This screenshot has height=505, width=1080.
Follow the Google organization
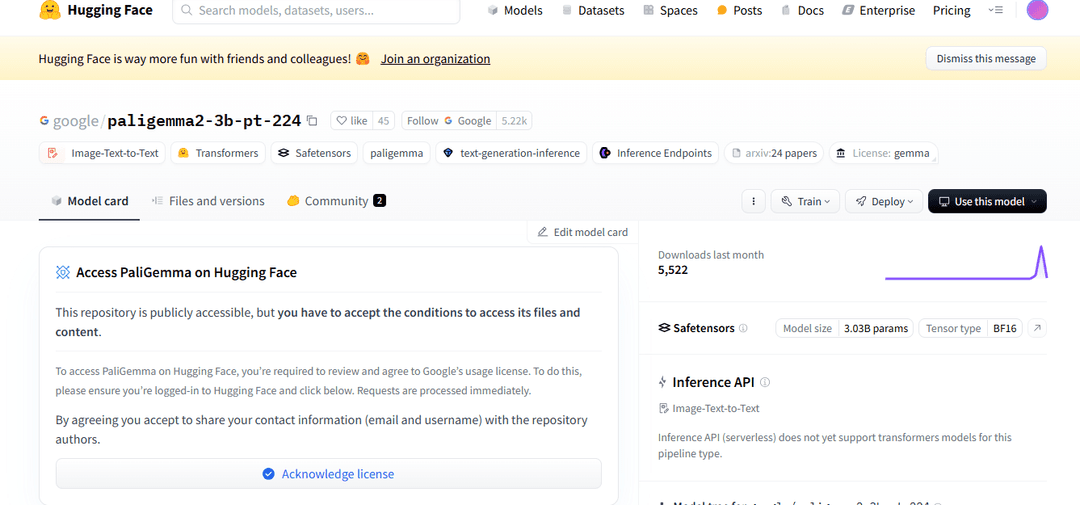click(x=449, y=121)
